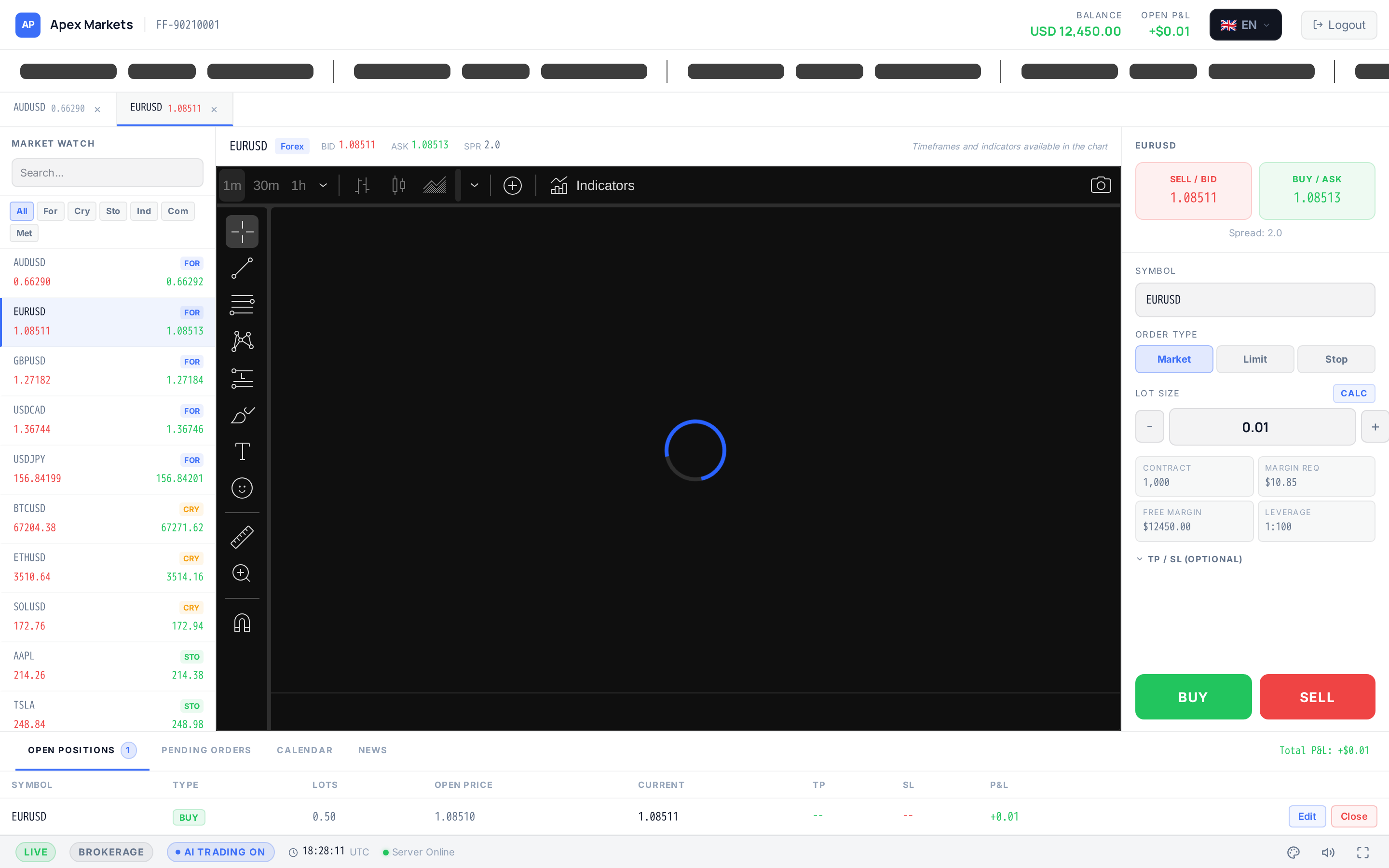Open the EN language dropdown
1389x868 pixels.
coord(1245,25)
